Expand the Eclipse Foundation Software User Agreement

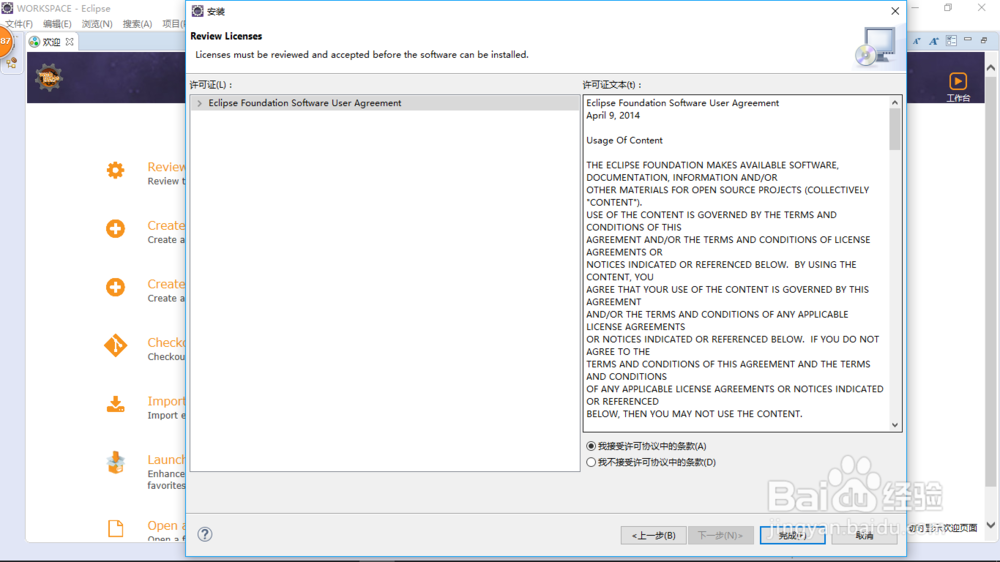coord(200,103)
